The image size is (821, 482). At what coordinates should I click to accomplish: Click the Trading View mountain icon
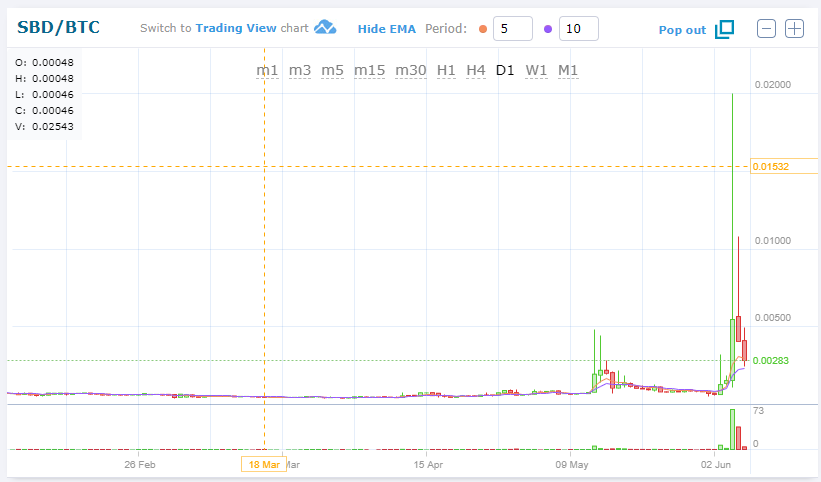(325, 27)
